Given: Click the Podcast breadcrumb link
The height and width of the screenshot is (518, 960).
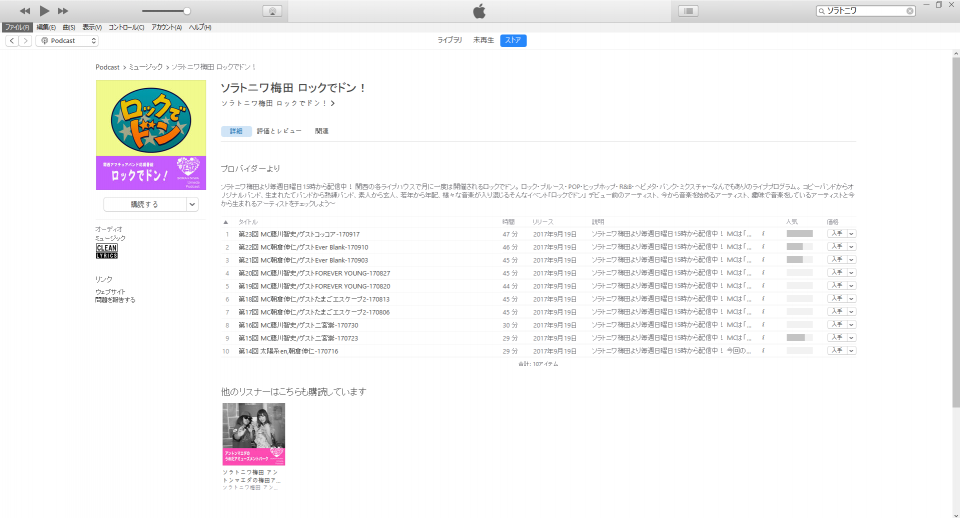Looking at the screenshot, I should [x=107, y=67].
